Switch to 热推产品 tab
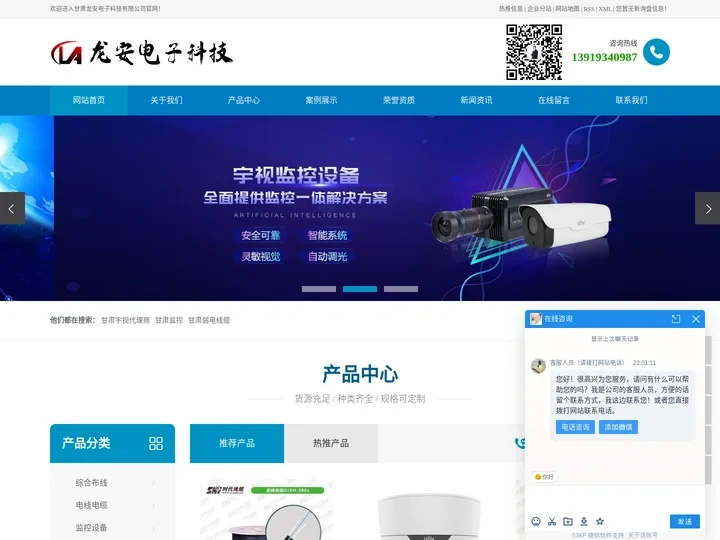Viewport: 720px width, 540px height. pyautogui.click(x=331, y=443)
